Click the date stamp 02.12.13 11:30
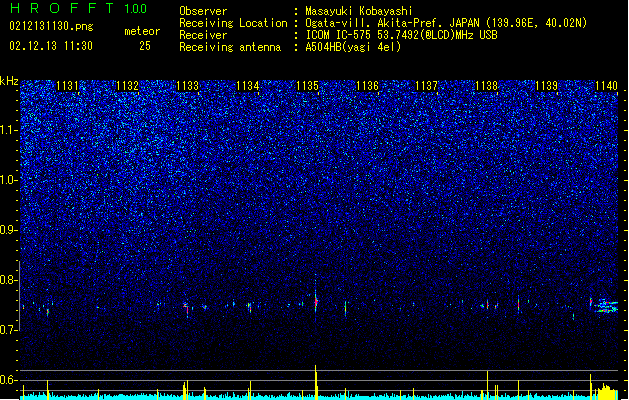 (x=51, y=46)
